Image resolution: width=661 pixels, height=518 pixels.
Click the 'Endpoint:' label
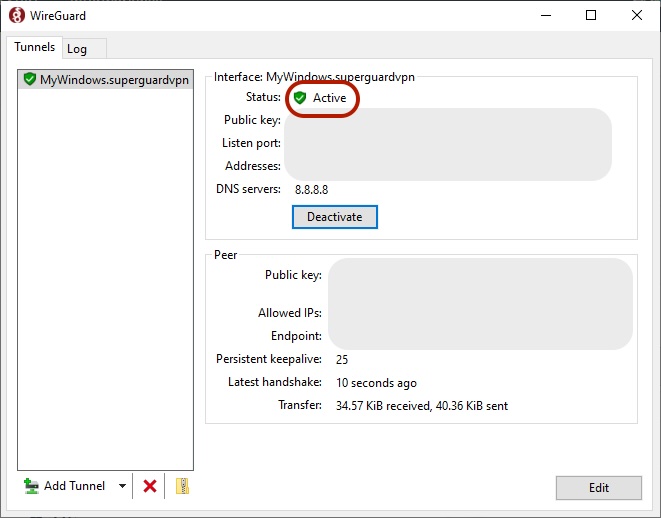click(x=296, y=336)
